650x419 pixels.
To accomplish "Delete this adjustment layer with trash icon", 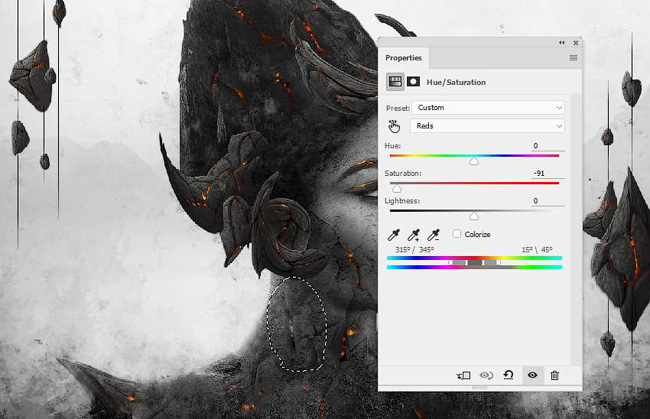I will (555, 375).
